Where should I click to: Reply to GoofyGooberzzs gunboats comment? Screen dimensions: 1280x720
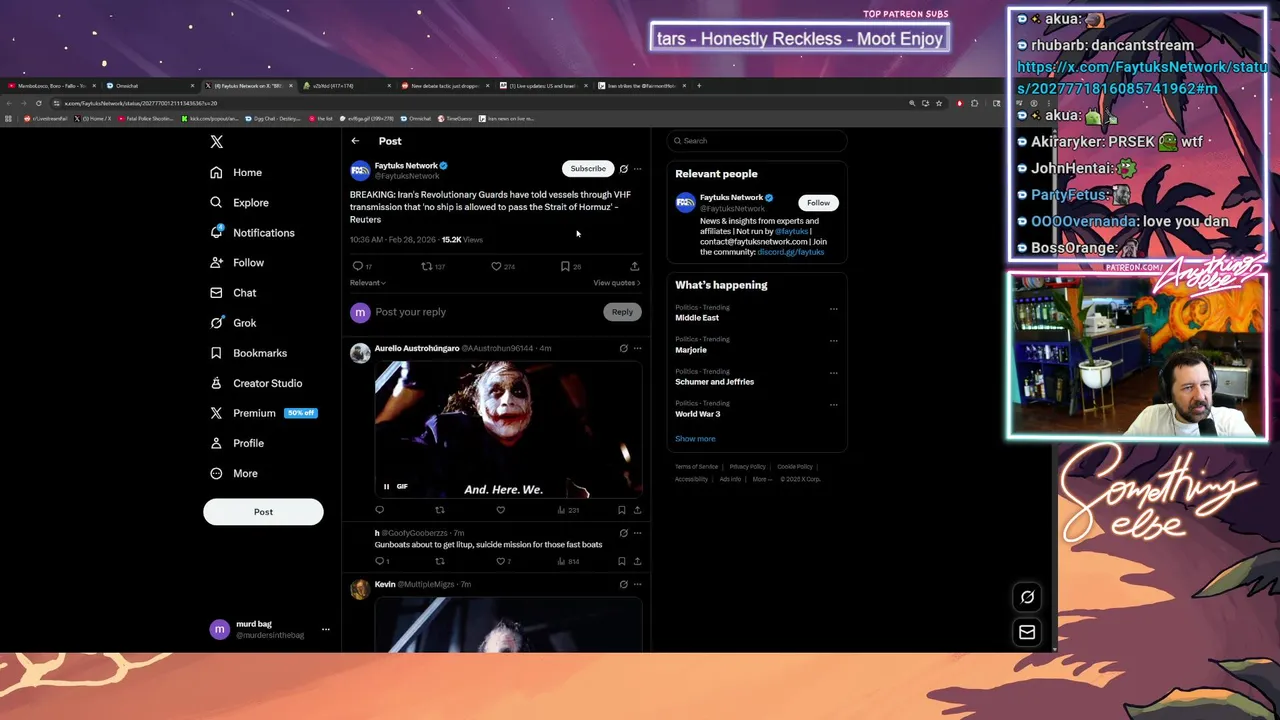pyautogui.click(x=381, y=561)
